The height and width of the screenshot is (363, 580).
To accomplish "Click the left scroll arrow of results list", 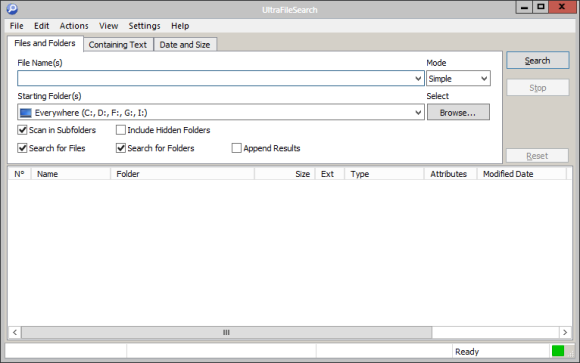I will [x=15, y=332].
